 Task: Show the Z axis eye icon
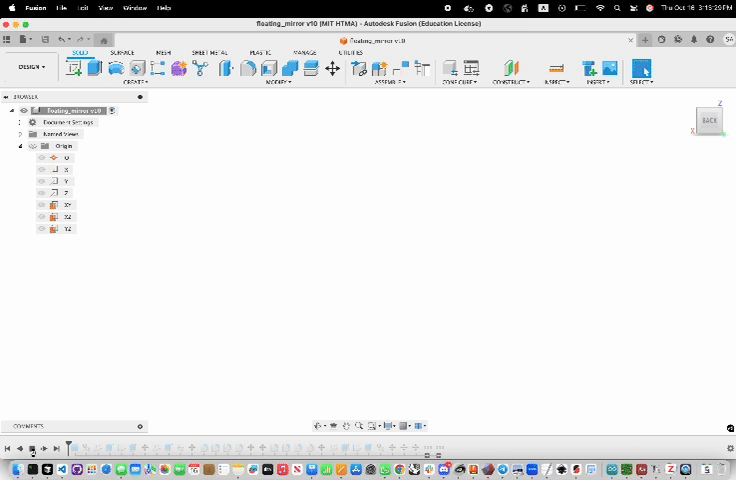[x=42, y=193]
